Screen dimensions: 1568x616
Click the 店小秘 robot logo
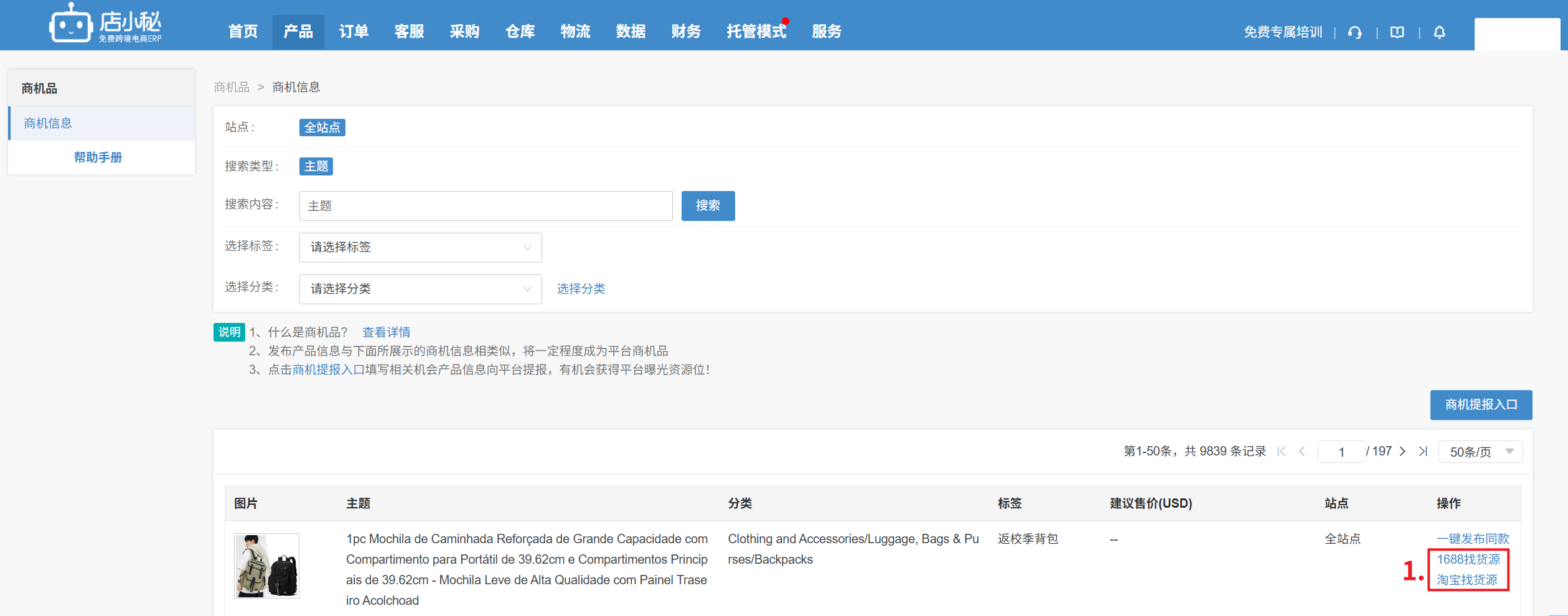(105, 24)
